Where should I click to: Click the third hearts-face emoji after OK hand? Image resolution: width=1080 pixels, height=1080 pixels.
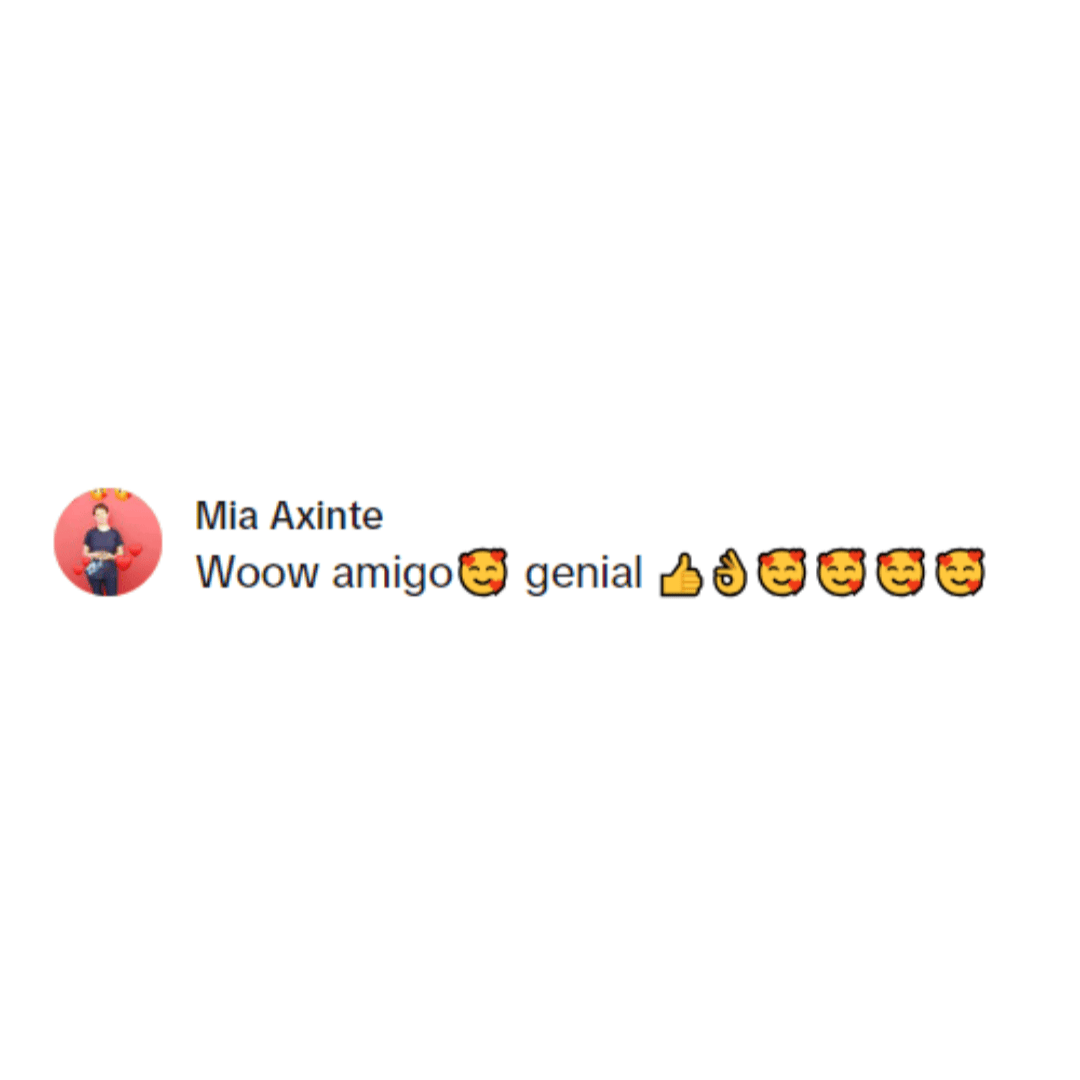[900, 572]
